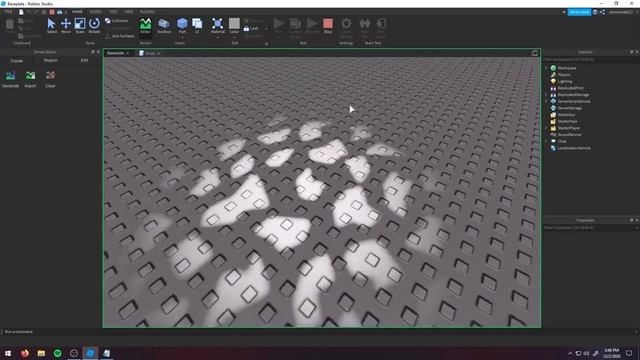Viewport: 640px width, 360px height.
Task: Maximize the viewport with corner icon
Action: (x=534, y=53)
